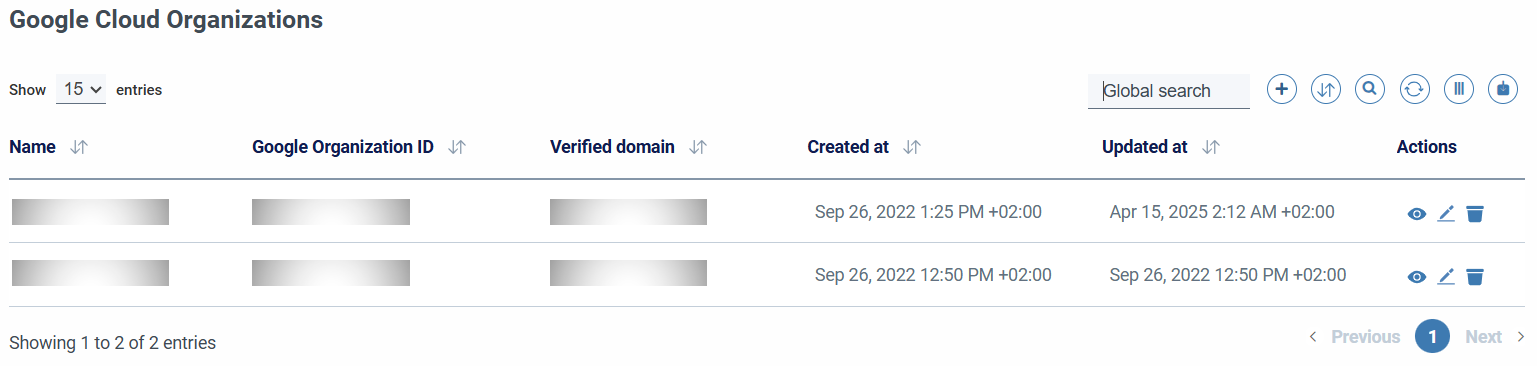1537x366 pixels.
Task: Edit the second organization with the pencil icon
Action: point(1446,277)
